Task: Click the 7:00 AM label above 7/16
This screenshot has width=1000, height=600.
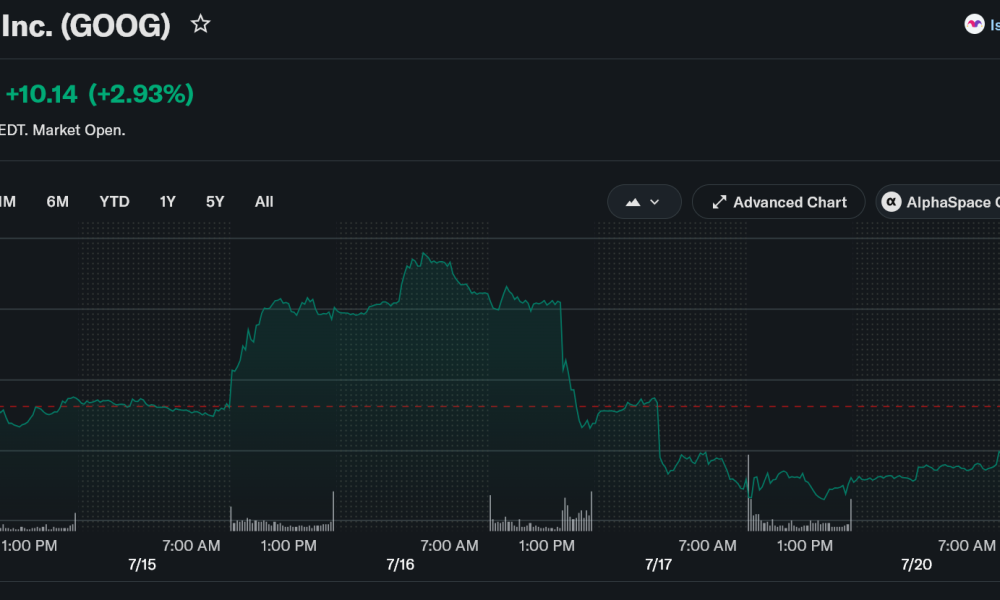Action: point(449,546)
